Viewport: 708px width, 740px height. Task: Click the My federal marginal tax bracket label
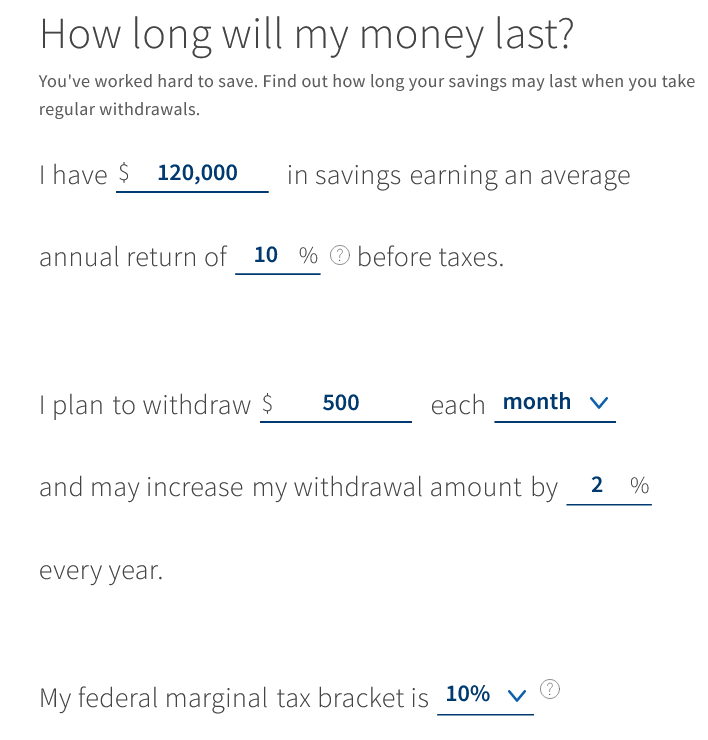point(234,698)
